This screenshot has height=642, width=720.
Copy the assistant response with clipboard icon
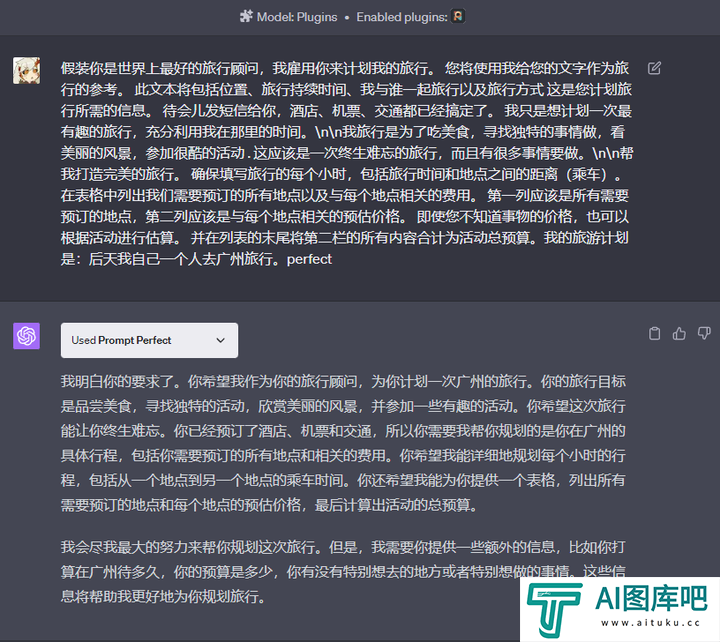point(654,333)
